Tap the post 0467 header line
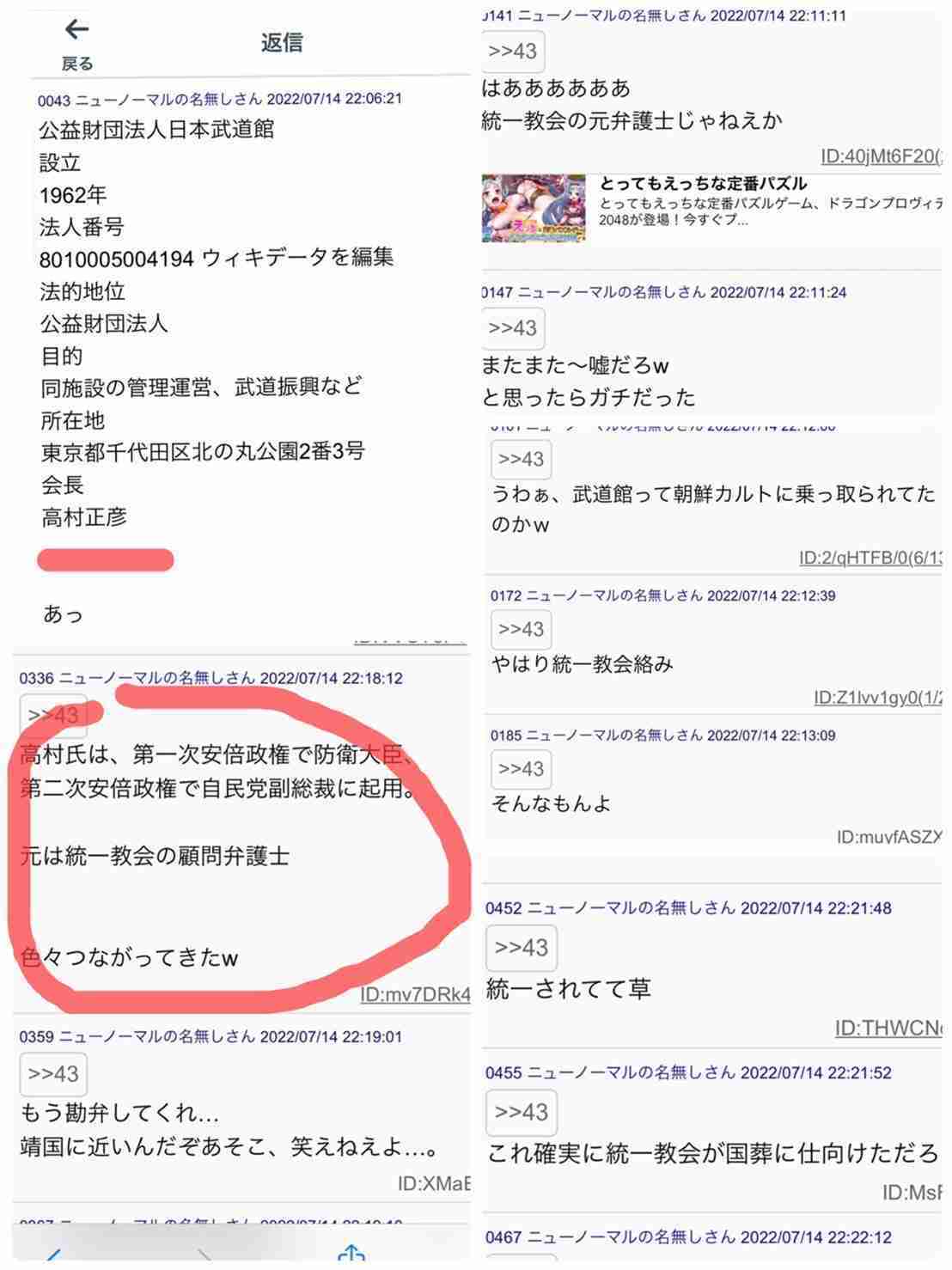Image resolution: width=952 pixels, height=1270 pixels. coord(688,1236)
